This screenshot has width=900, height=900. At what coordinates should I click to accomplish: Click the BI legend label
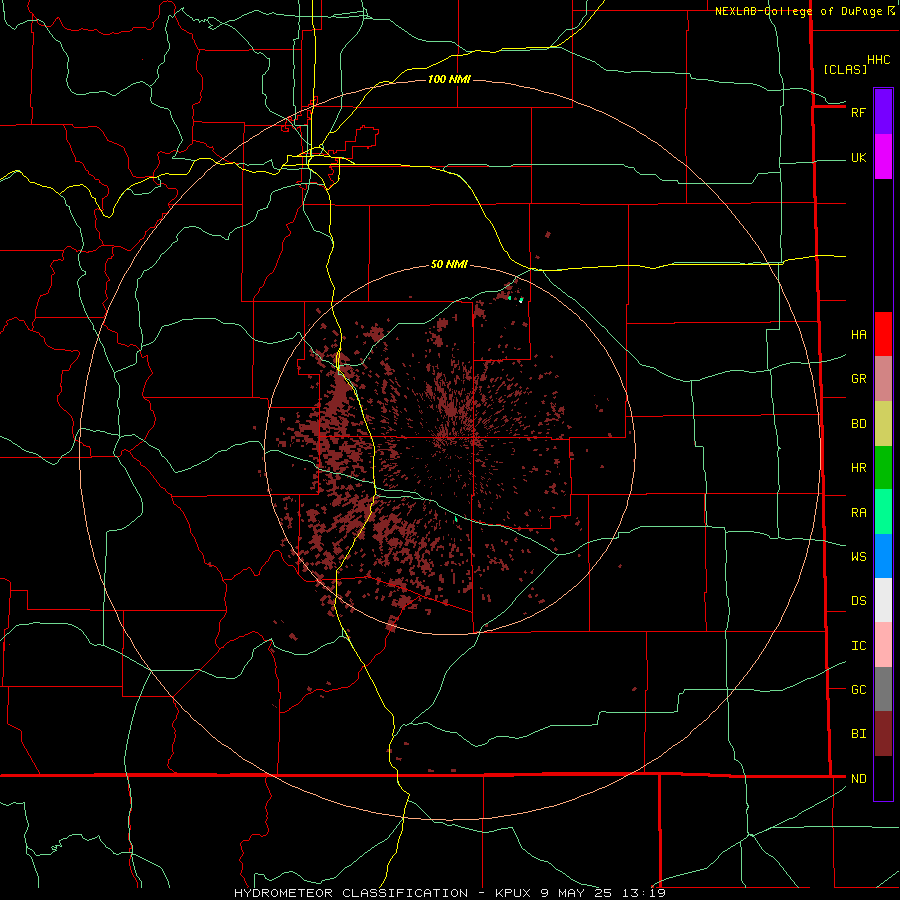[858, 734]
